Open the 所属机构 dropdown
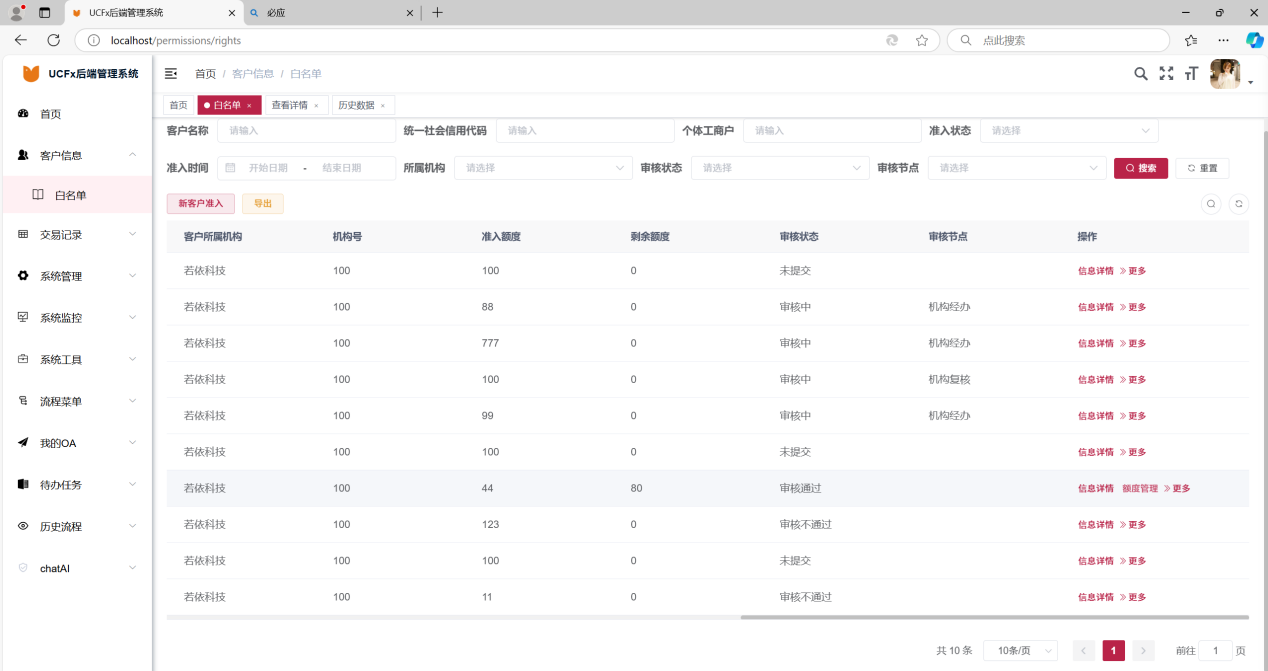Viewport: 1268px width, 671px height. pos(543,168)
